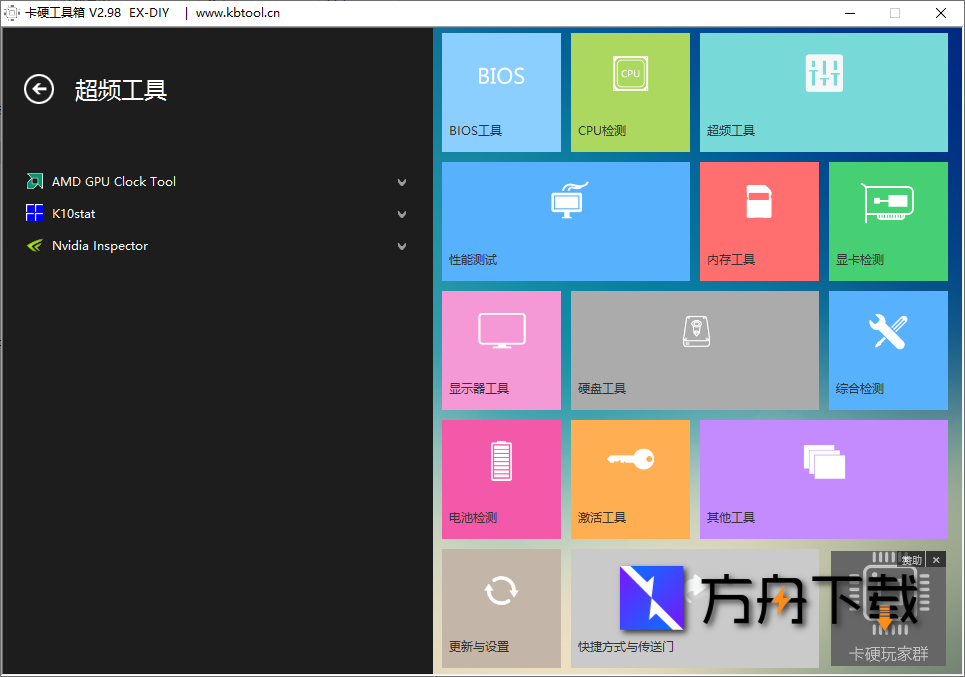Select the CPU检测 tile
Screen dimensions: 965x677
[629, 92]
